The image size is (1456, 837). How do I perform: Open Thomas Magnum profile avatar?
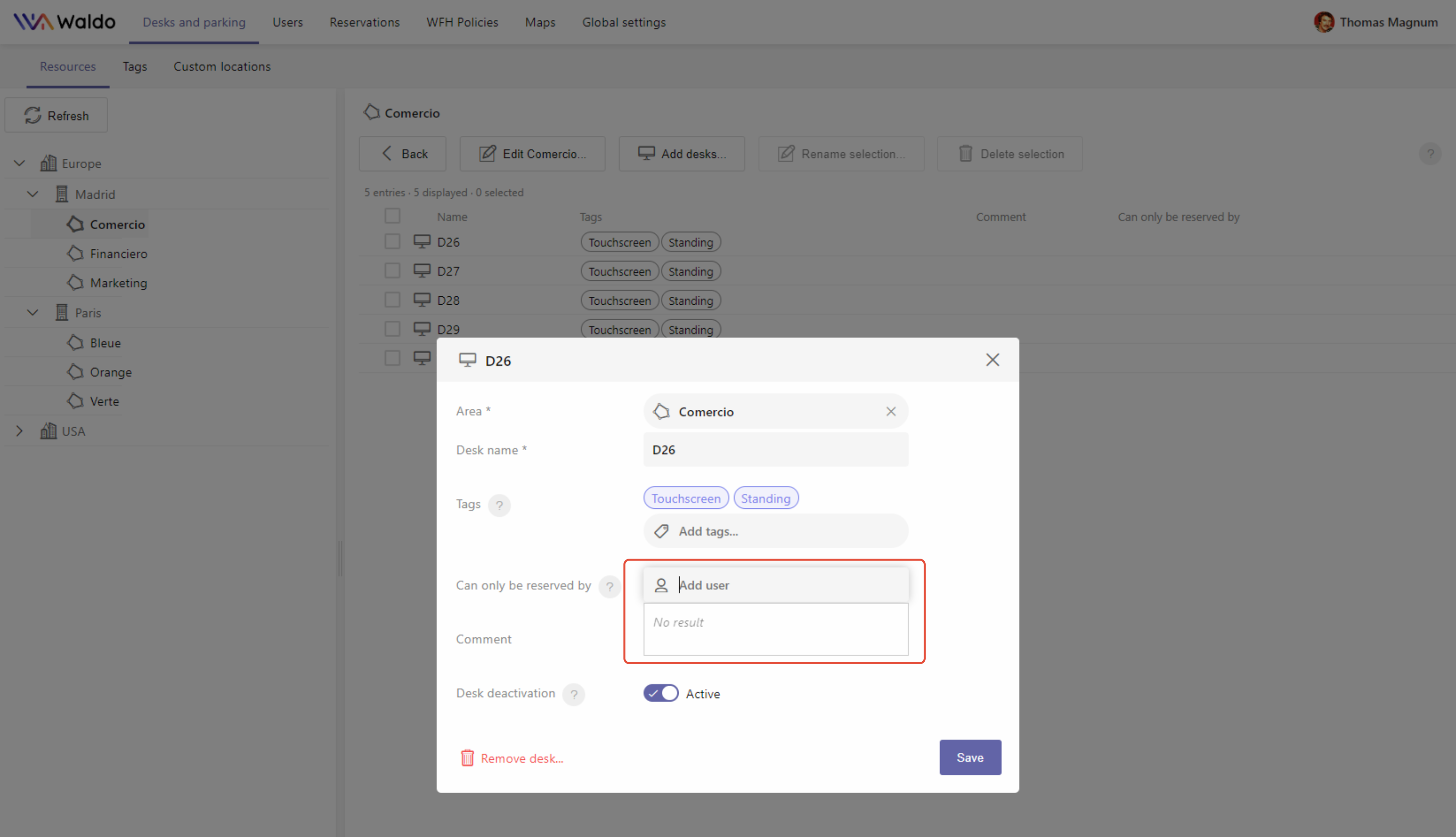coord(1324,22)
